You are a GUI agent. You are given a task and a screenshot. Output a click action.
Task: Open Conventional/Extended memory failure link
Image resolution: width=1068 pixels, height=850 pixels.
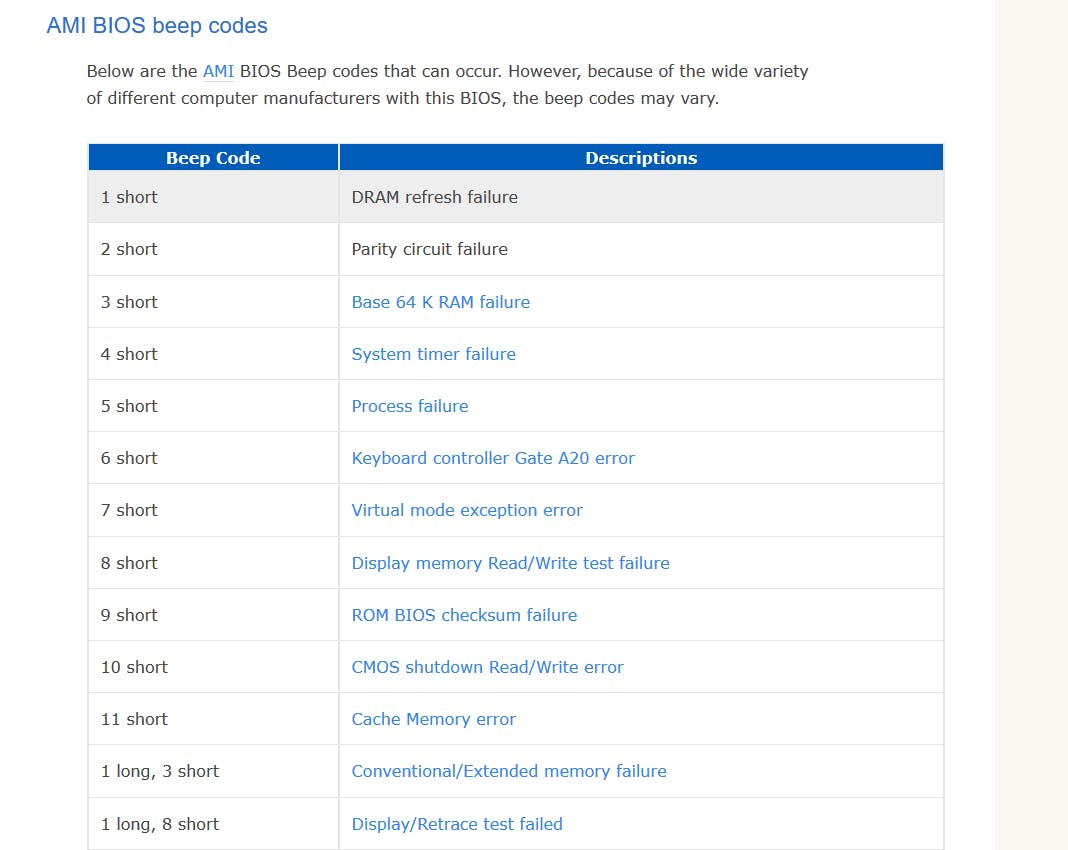point(509,771)
